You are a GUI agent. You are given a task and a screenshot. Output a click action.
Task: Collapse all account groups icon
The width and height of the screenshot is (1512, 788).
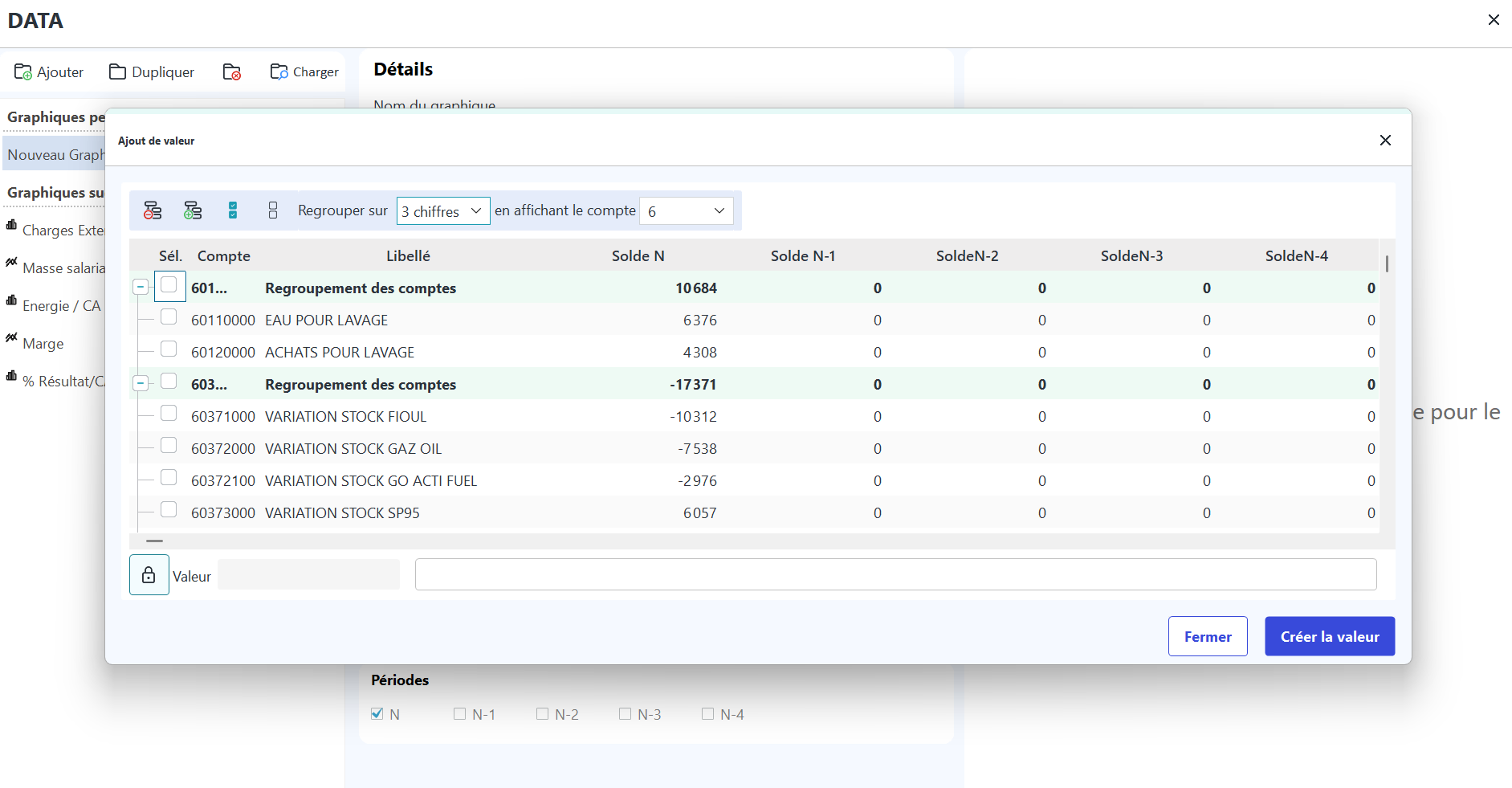click(x=153, y=210)
